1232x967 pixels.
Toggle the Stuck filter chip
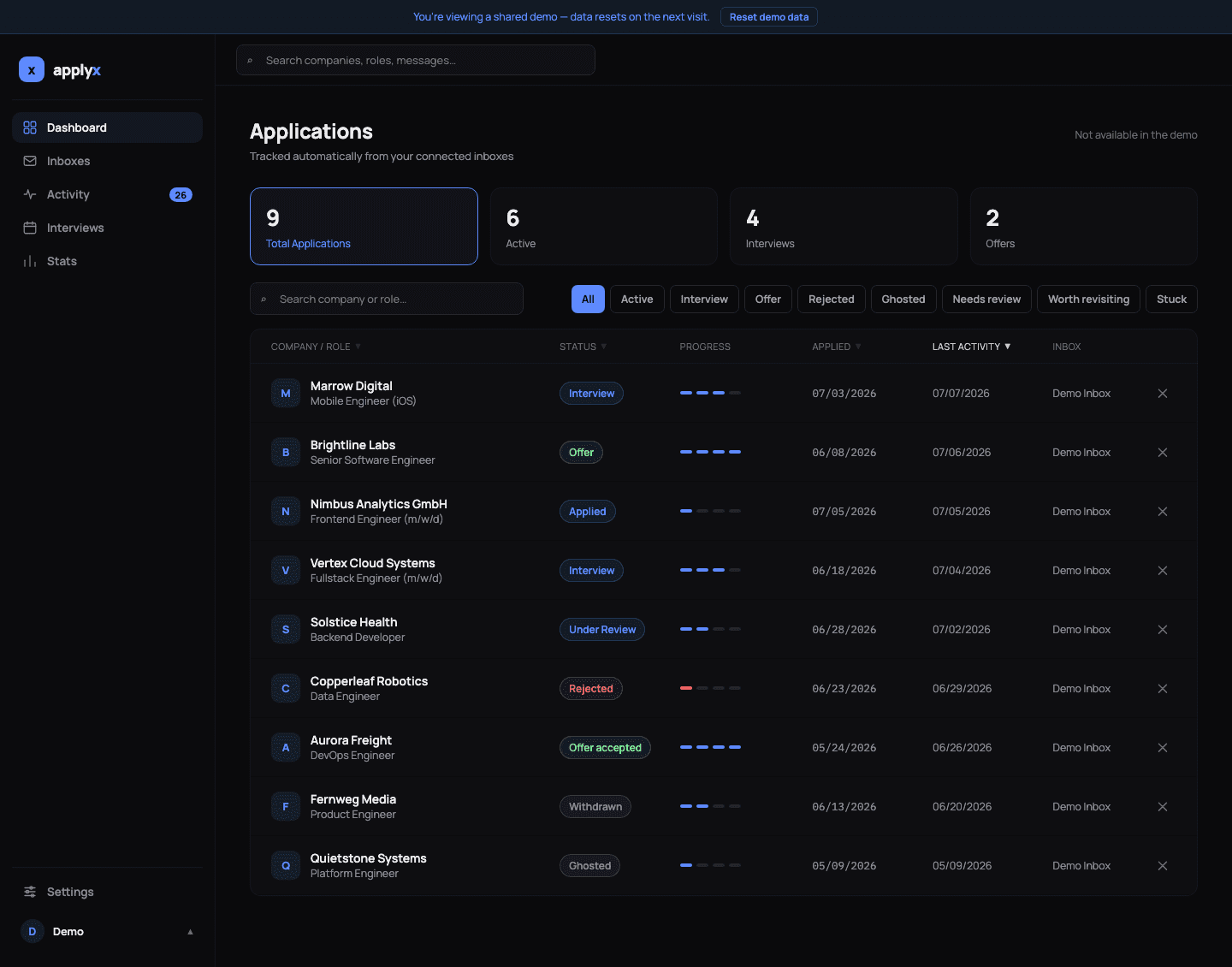(1171, 300)
